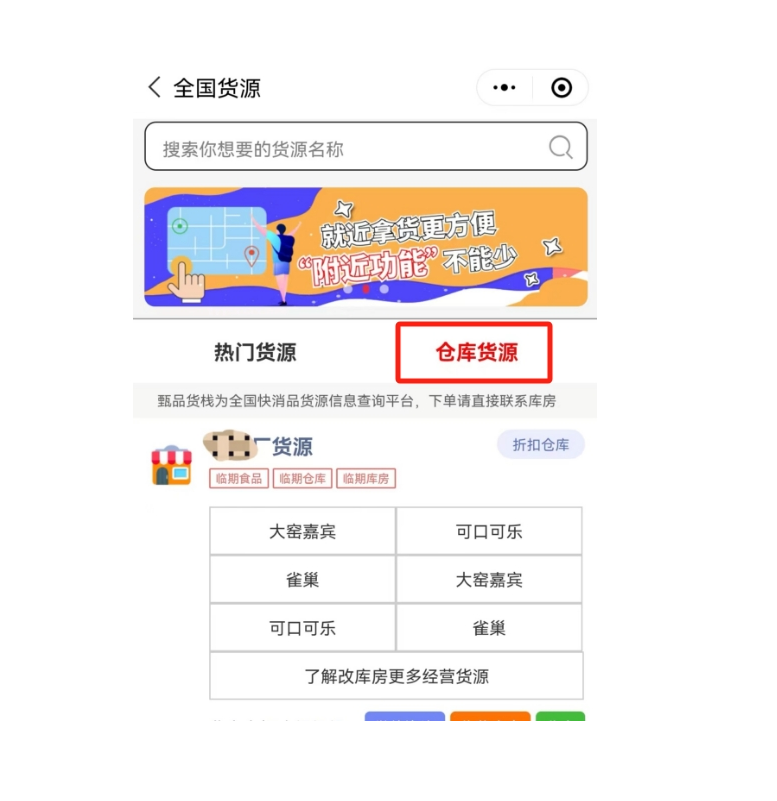Click inside the goods source search field

[x=366, y=147]
